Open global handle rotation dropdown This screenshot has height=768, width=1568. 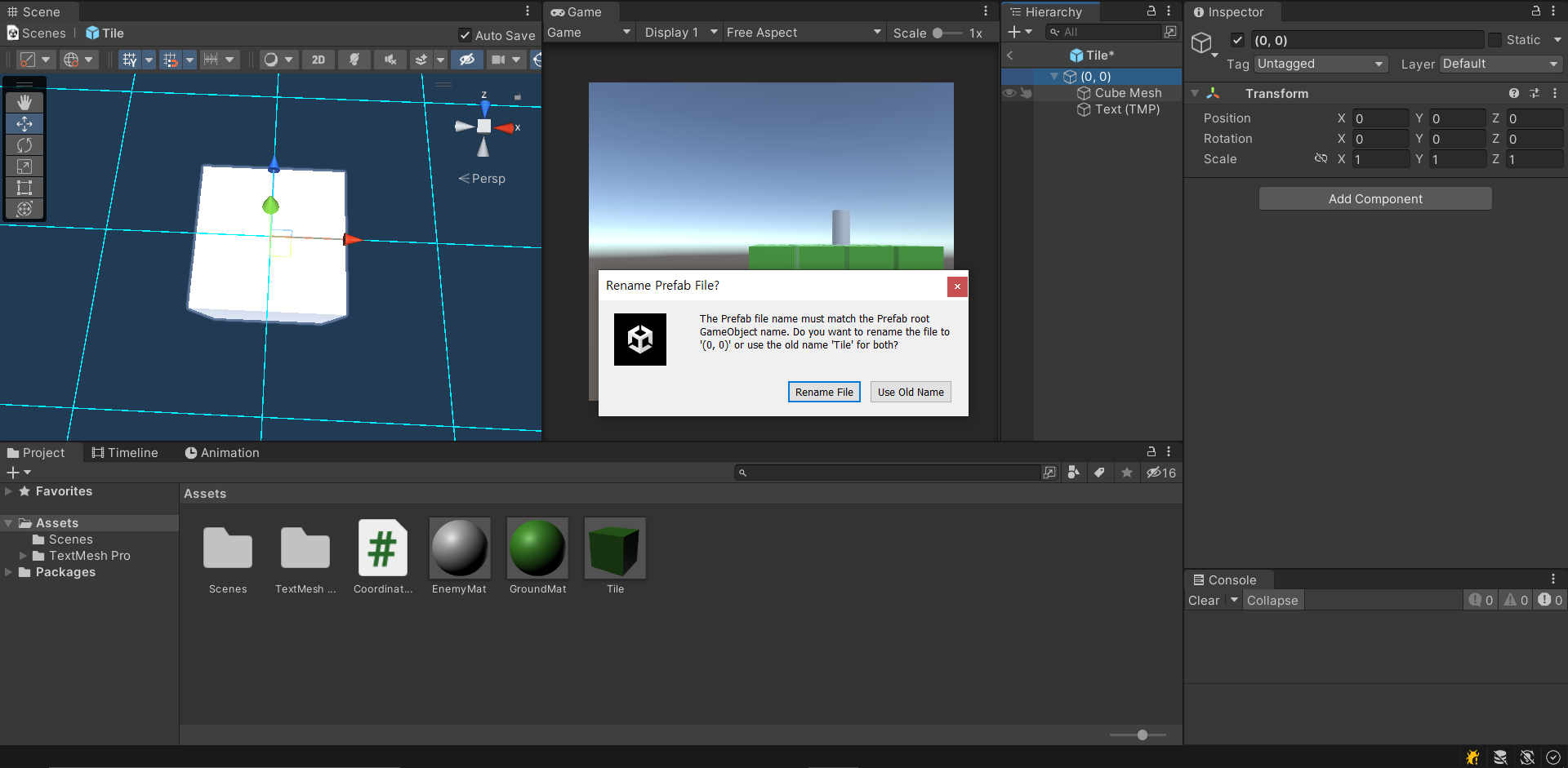click(80, 60)
